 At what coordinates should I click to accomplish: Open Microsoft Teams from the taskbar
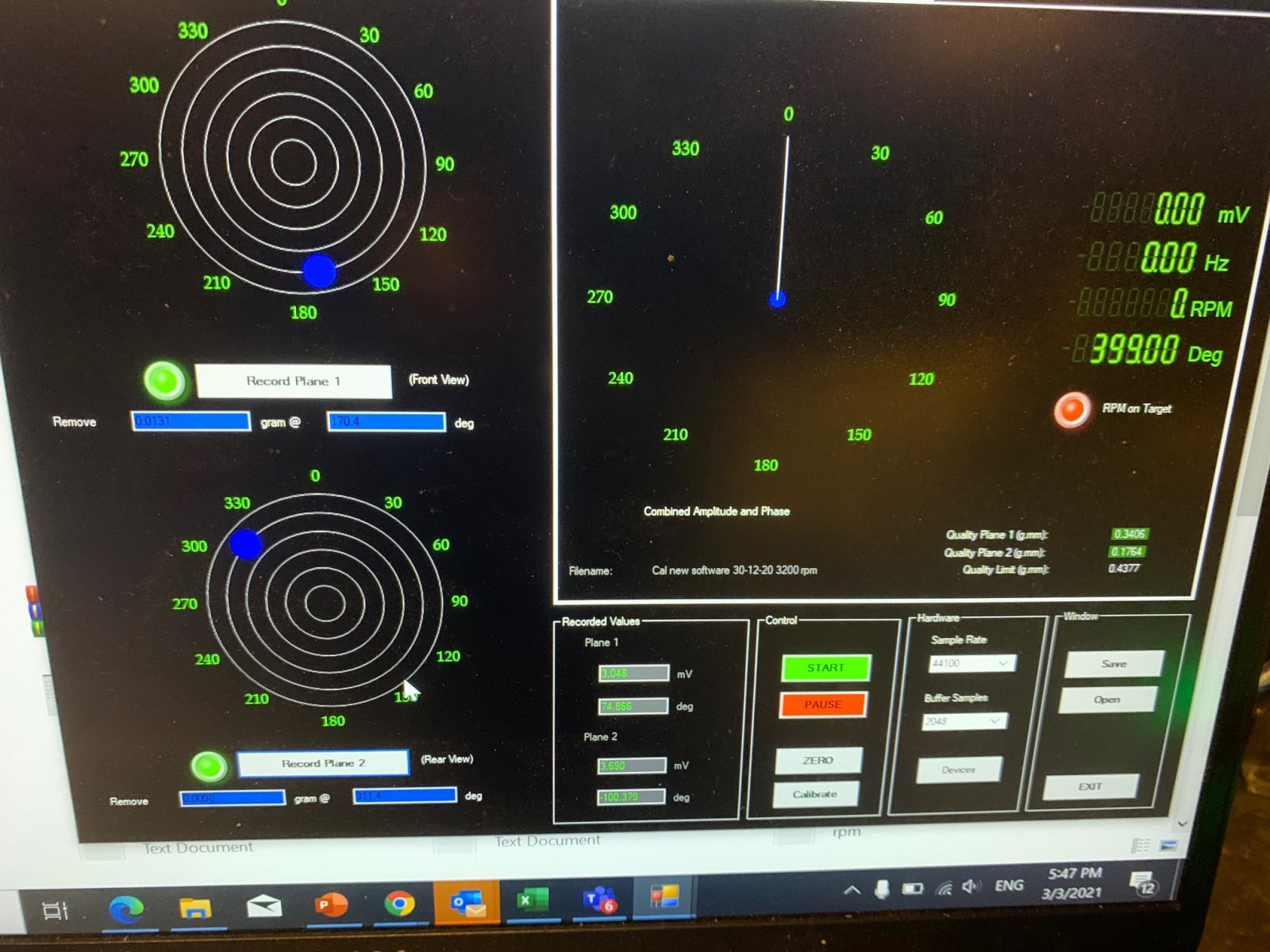(599, 900)
